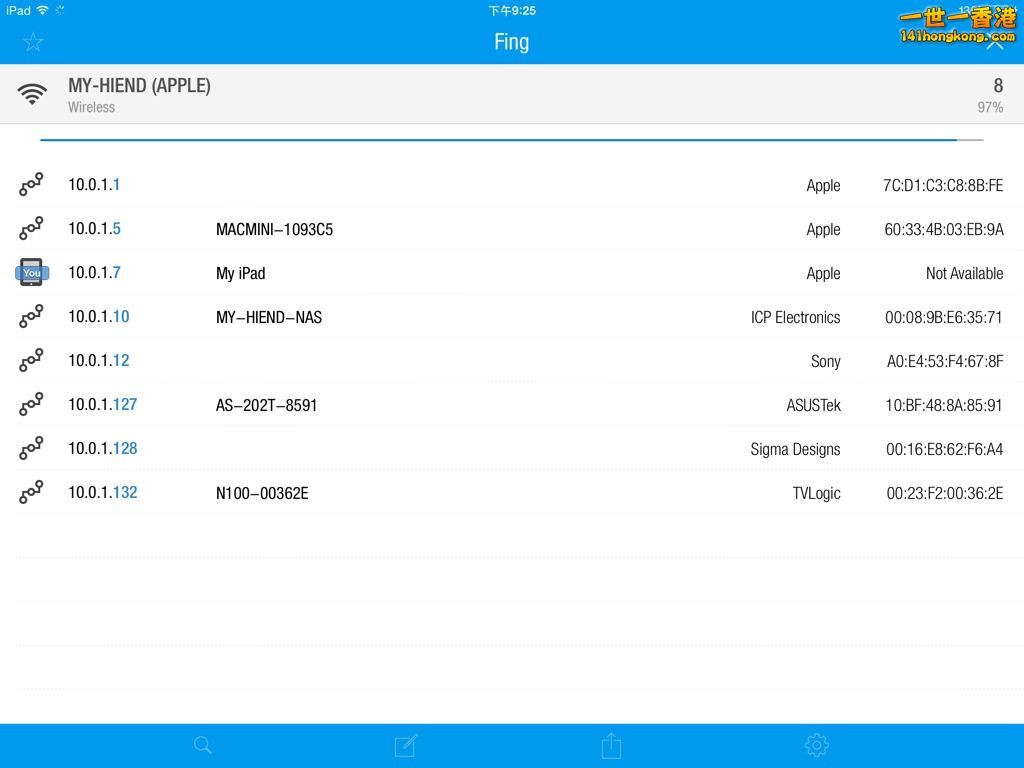Open the N100-00362E TVLogic device

pyautogui.click(x=262, y=493)
